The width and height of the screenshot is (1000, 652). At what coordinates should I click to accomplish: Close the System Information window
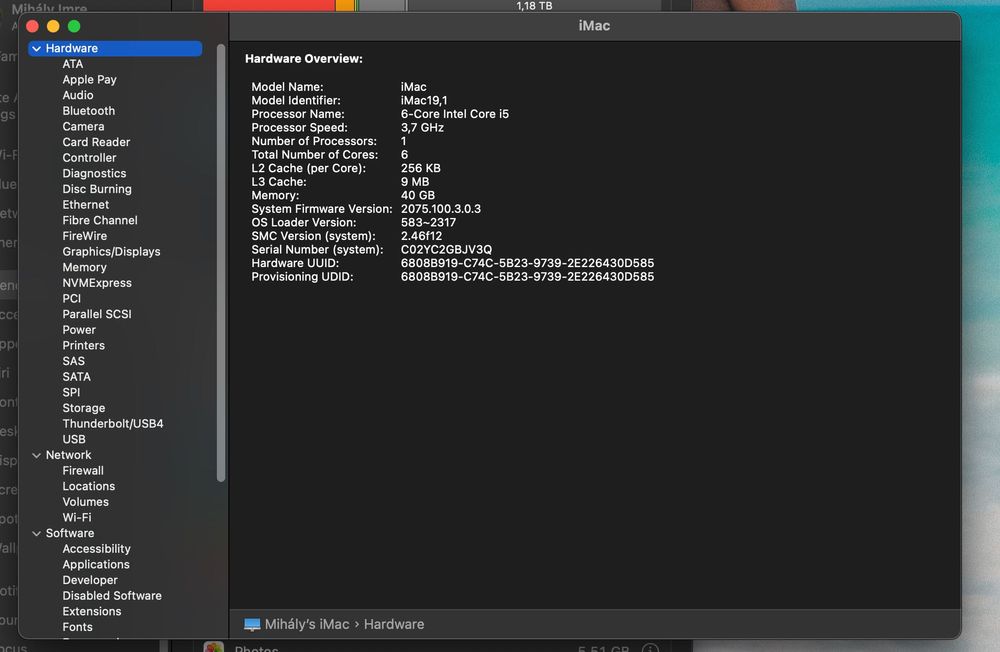33,26
